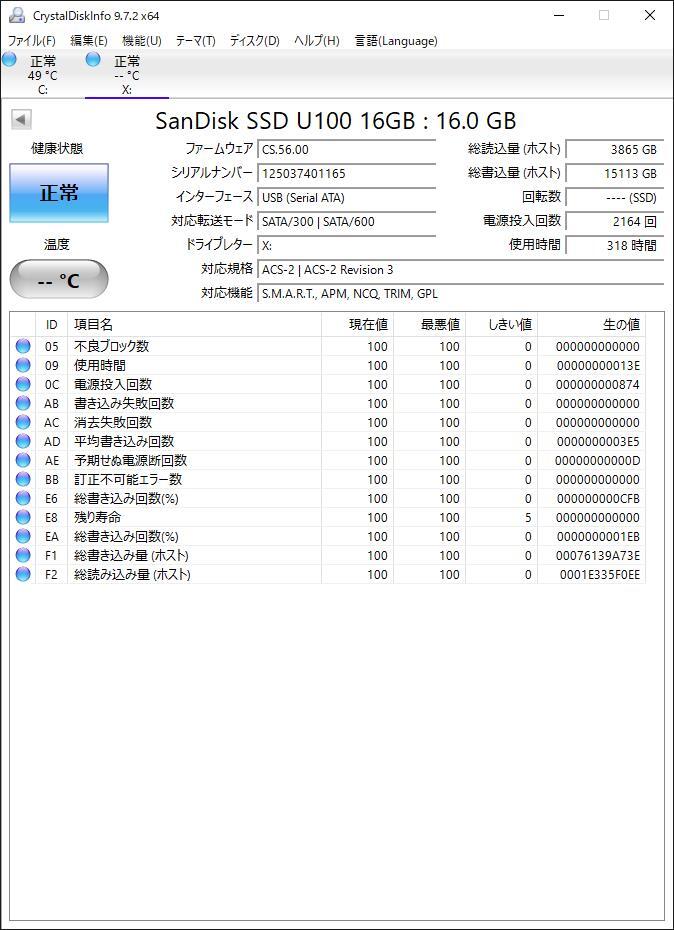The image size is (674, 930).
Task: Click total host reads value 3865 GB
Action: tap(614, 149)
